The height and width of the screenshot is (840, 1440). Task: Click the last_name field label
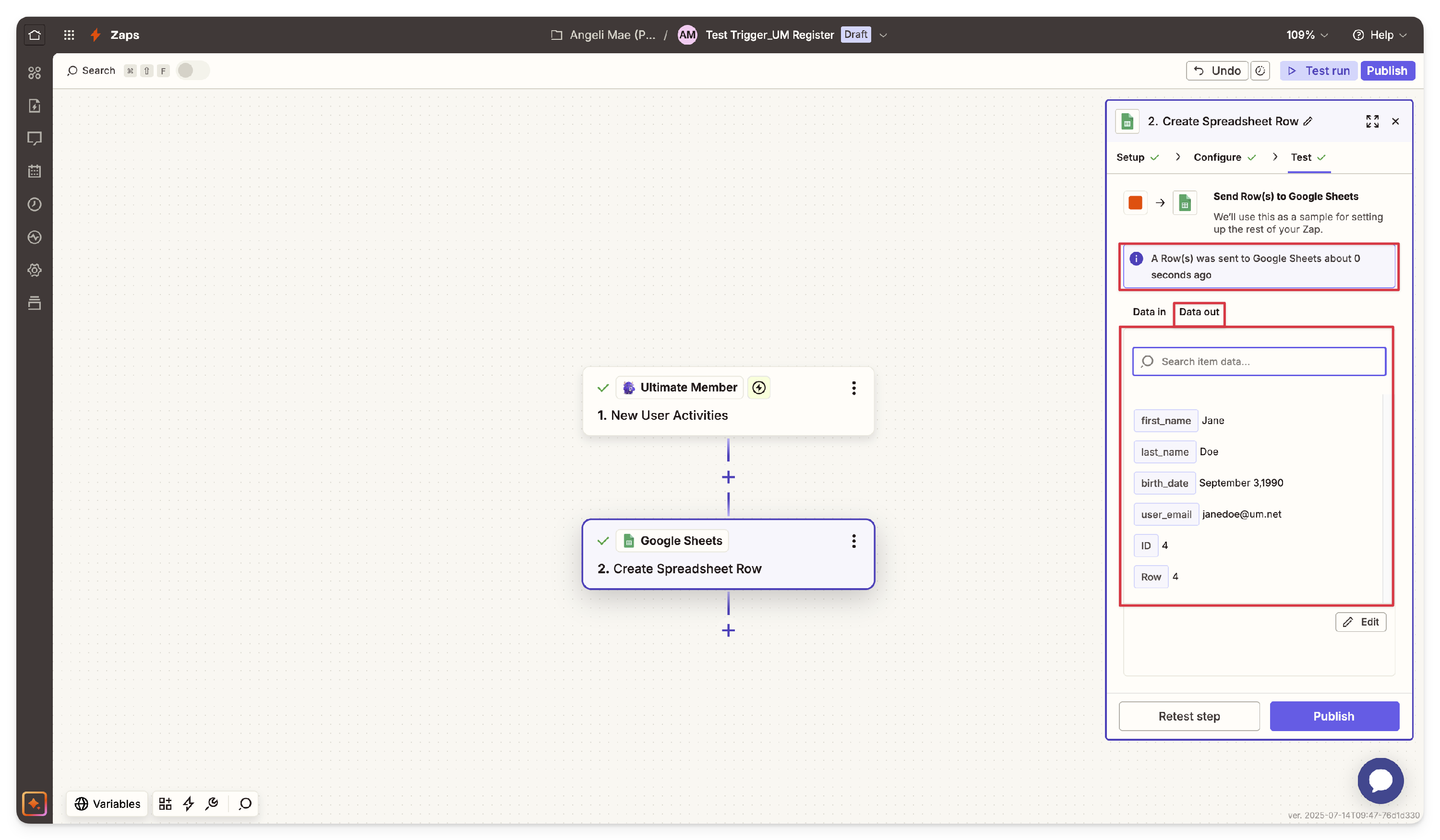click(x=1164, y=452)
